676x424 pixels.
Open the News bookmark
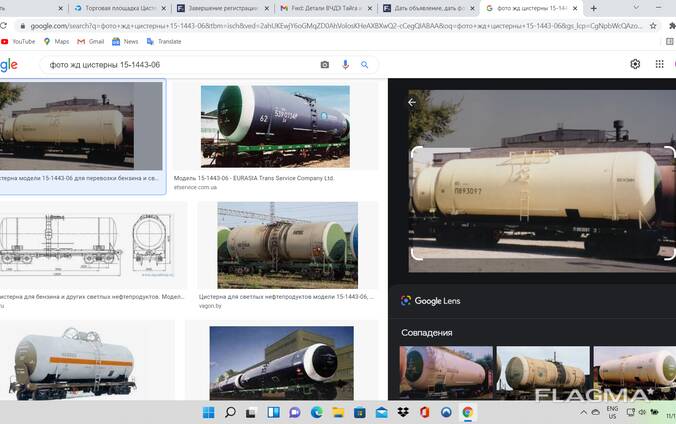[125, 41]
